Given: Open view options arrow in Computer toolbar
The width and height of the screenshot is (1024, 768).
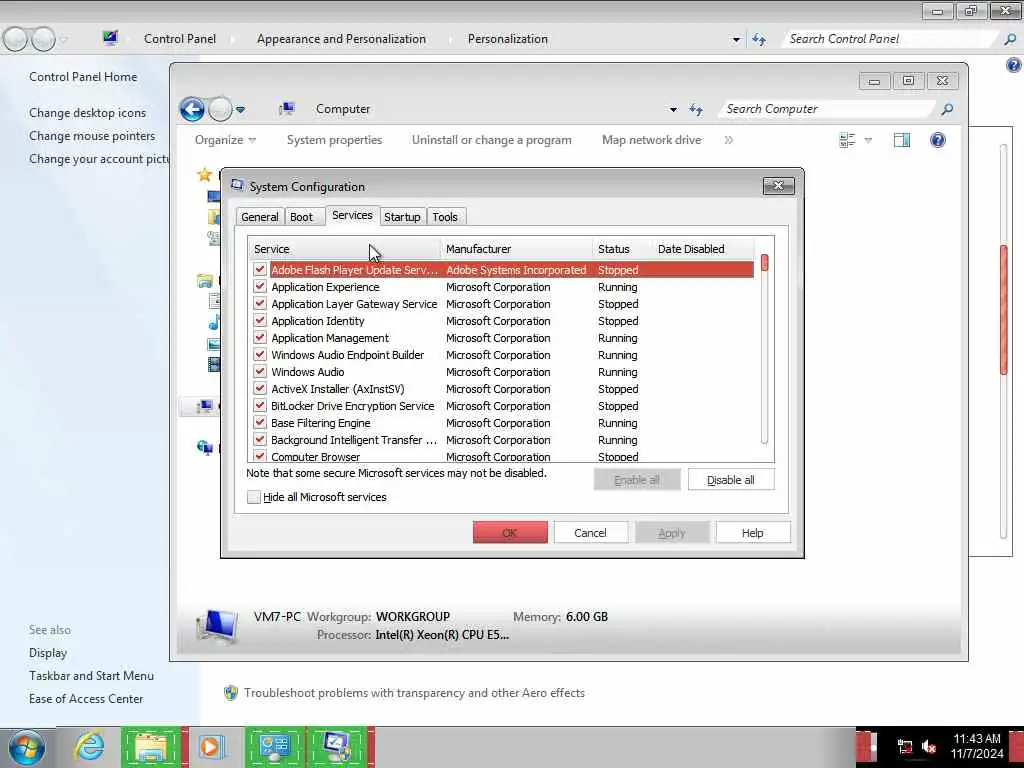Looking at the screenshot, I should coord(868,140).
